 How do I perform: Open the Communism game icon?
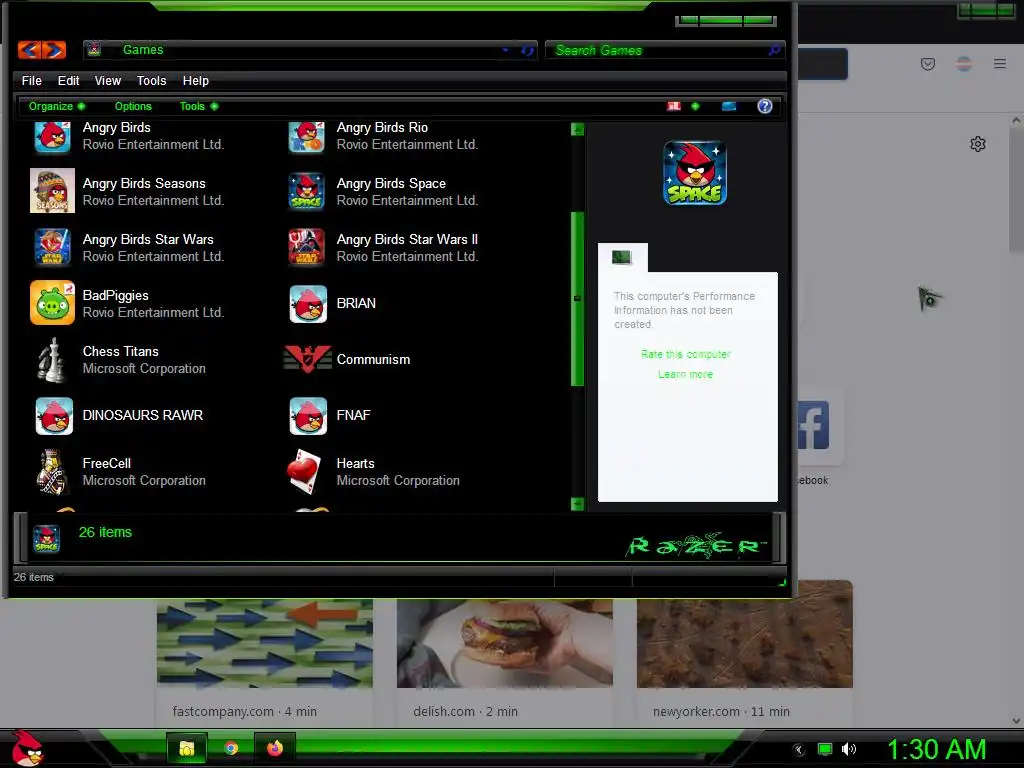(x=308, y=359)
